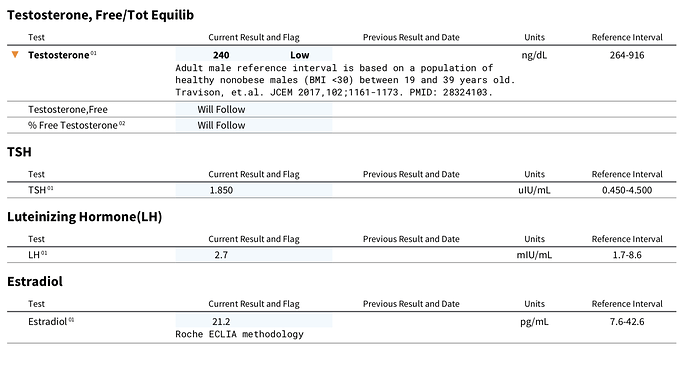Screen dimensions: 690x372
Task: Click the % Free Testosterone Will Follow cell
Action: 221,125
